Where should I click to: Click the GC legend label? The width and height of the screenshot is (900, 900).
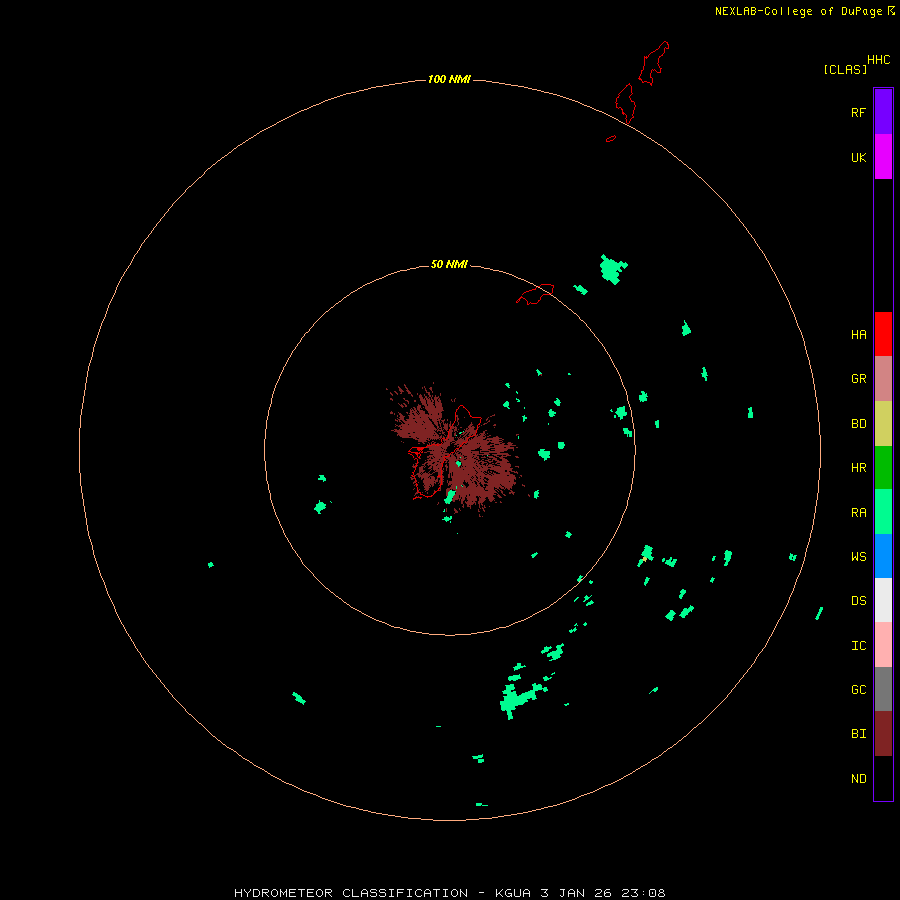tap(858, 690)
